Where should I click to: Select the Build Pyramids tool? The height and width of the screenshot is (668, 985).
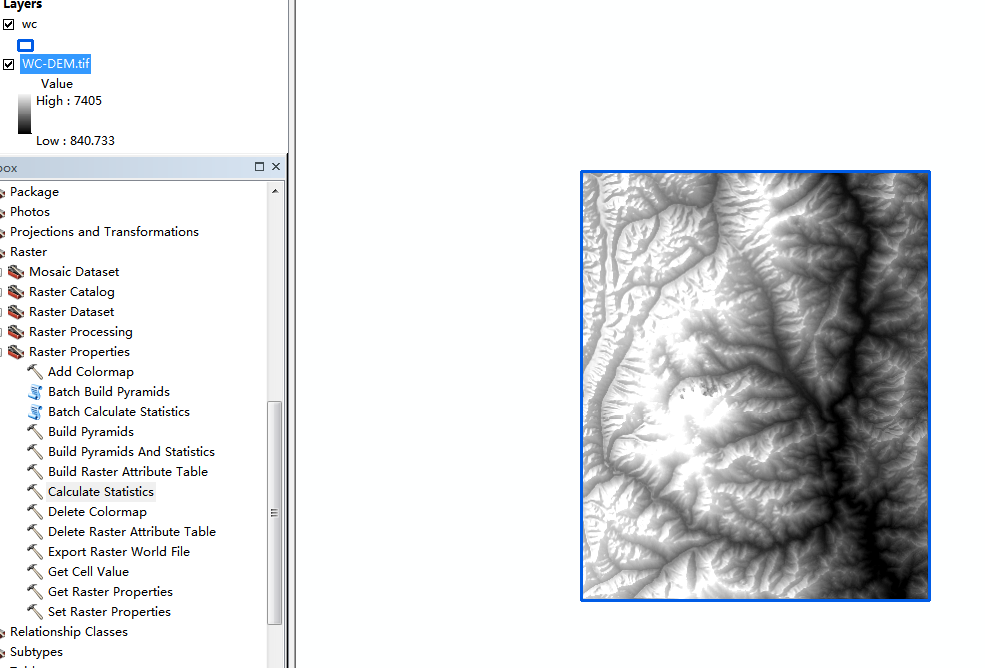pos(91,432)
